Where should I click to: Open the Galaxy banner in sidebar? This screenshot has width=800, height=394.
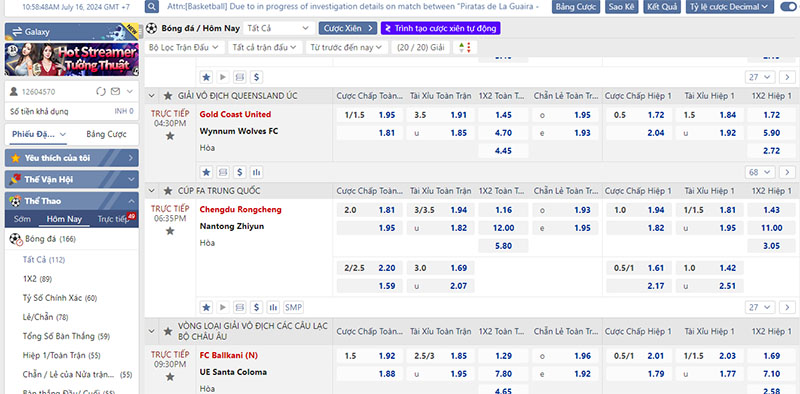(x=72, y=32)
